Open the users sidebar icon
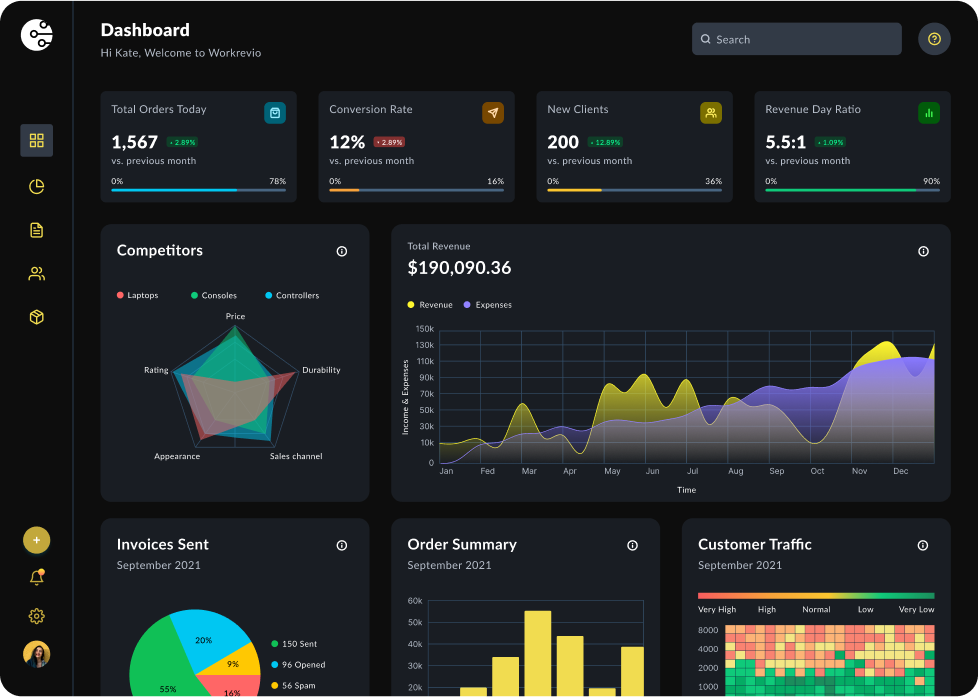978x697 pixels. [37, 274]
